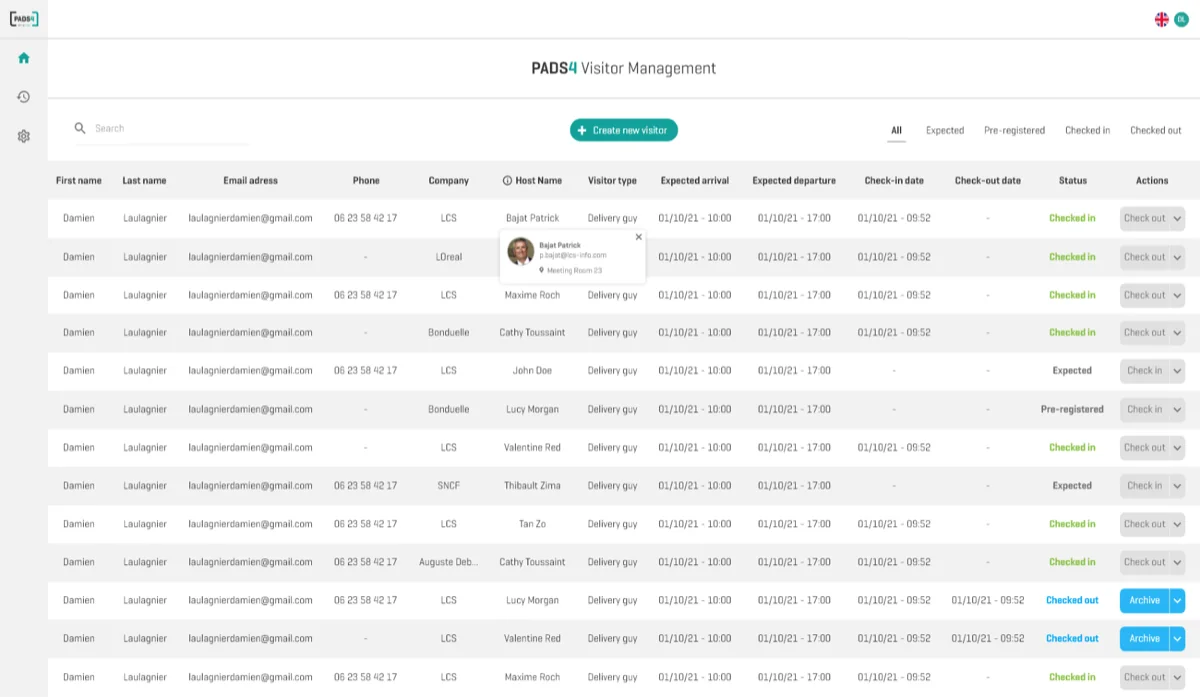Open the history clock icon in sidebar
This screenshot has height=697, width=1200.
click(x=24, y=97)
